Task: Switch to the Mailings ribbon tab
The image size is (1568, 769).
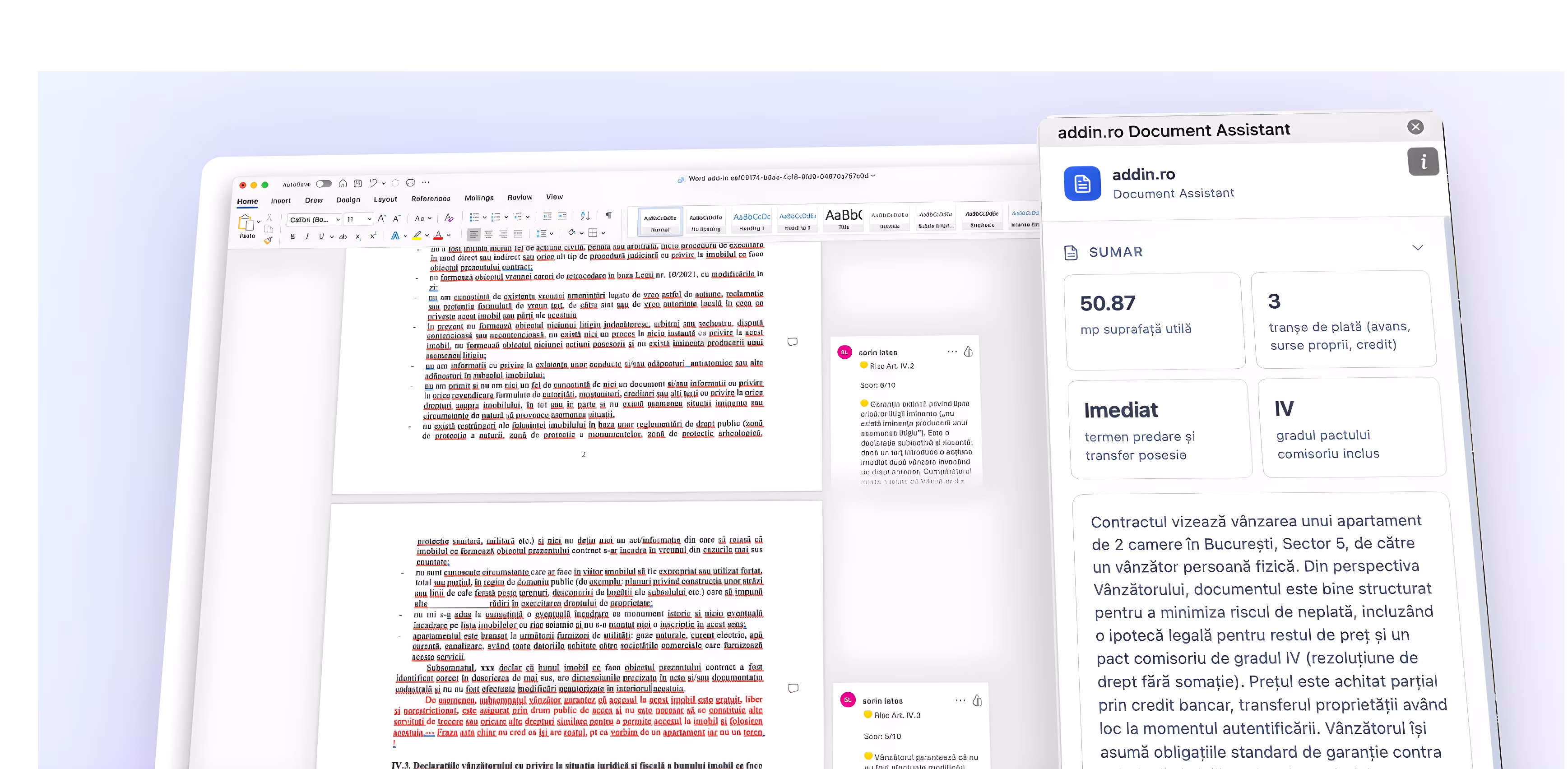Action: pyautogui.click(x=479, y=198)
